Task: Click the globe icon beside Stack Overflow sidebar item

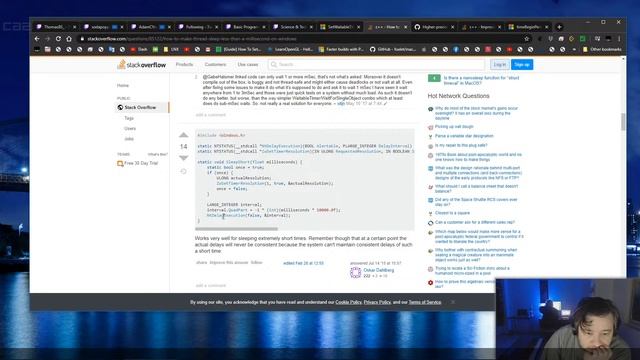Action: click(x=120, y=107)
